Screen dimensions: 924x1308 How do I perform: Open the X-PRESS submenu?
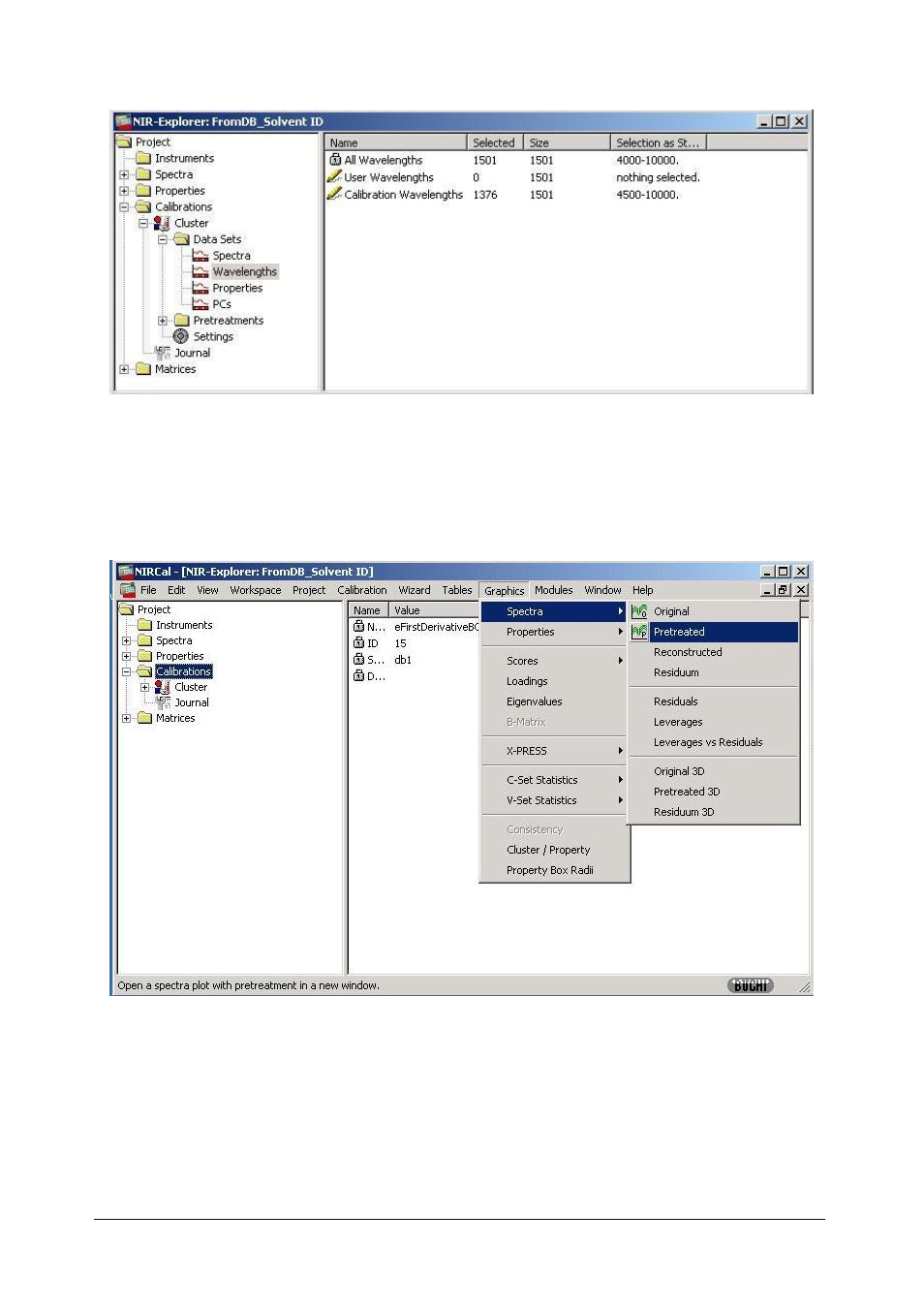point(555,751)
